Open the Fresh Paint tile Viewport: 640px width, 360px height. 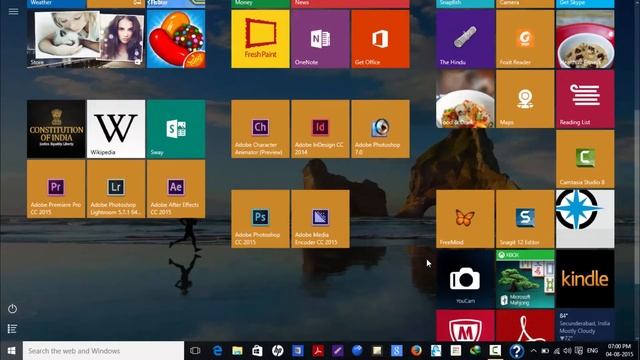[x=260, y=39]
